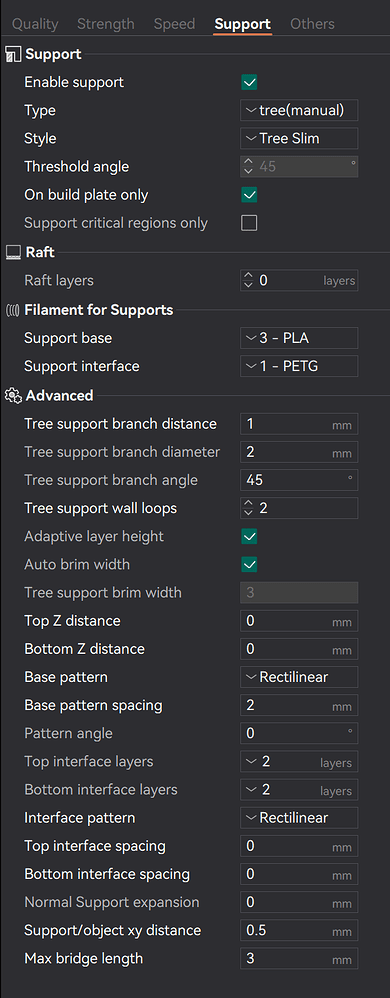Click the Bottom Z distance field

(x=299, y=649)
